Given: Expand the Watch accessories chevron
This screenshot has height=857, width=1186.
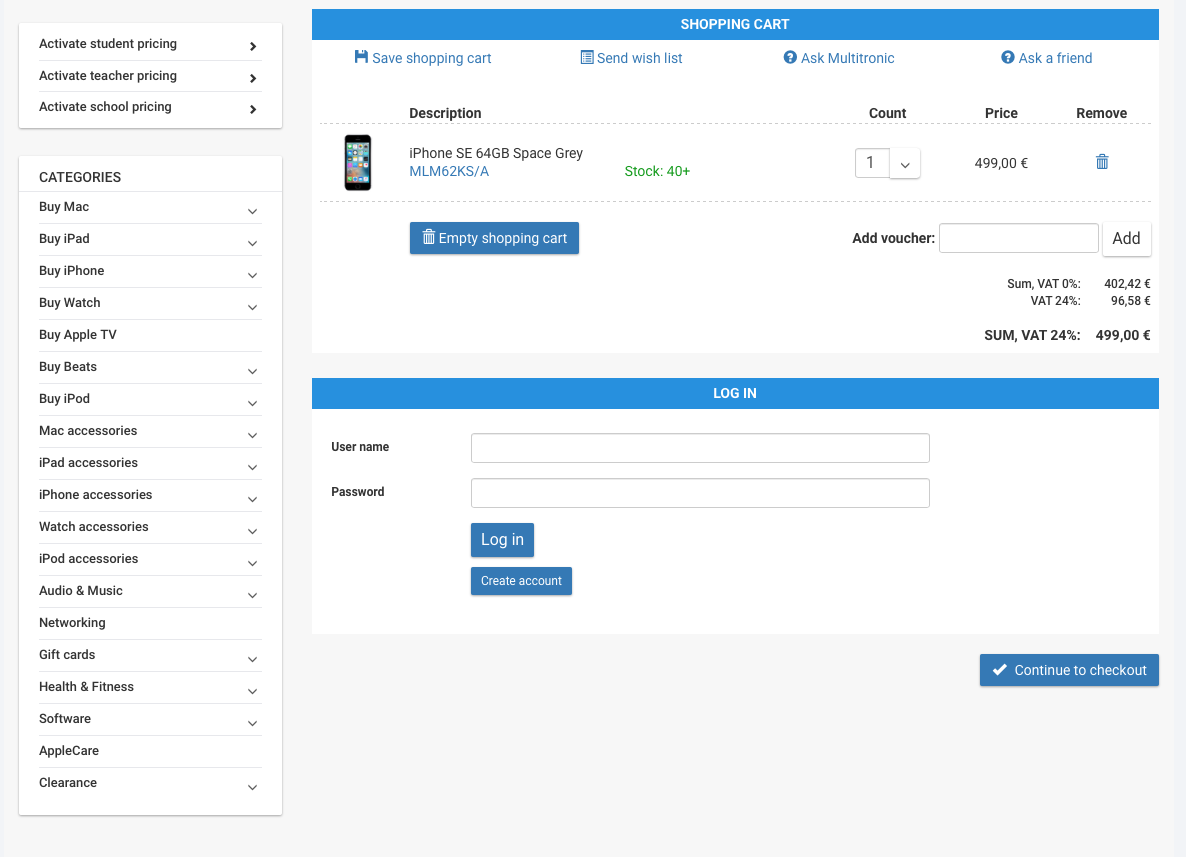Looking at the screenshot, I should point(253,532).
